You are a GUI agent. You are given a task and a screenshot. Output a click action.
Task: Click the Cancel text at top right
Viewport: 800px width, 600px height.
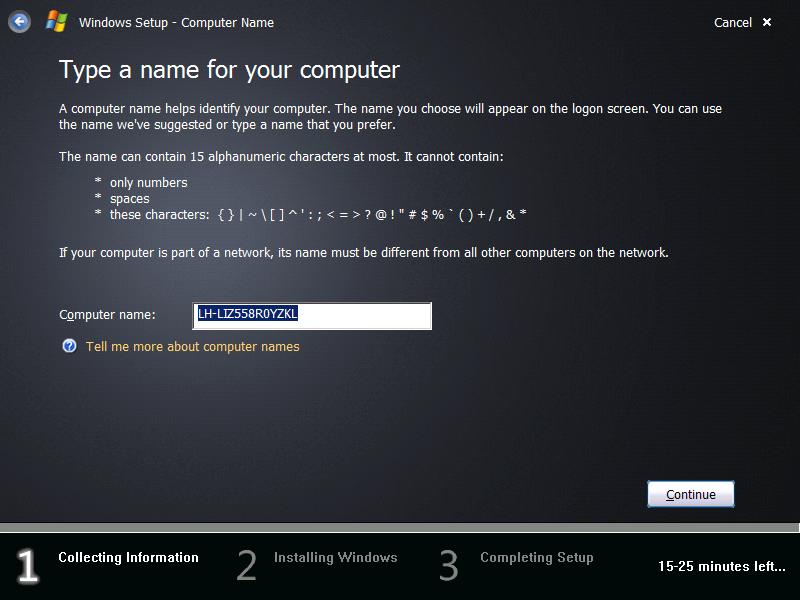[x=733, y=22]
